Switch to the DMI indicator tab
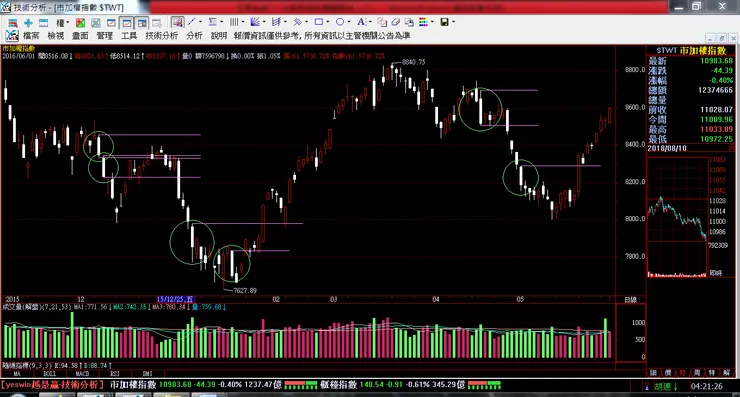This screenshot has width=740, height=397. click(x=147, y=373)
